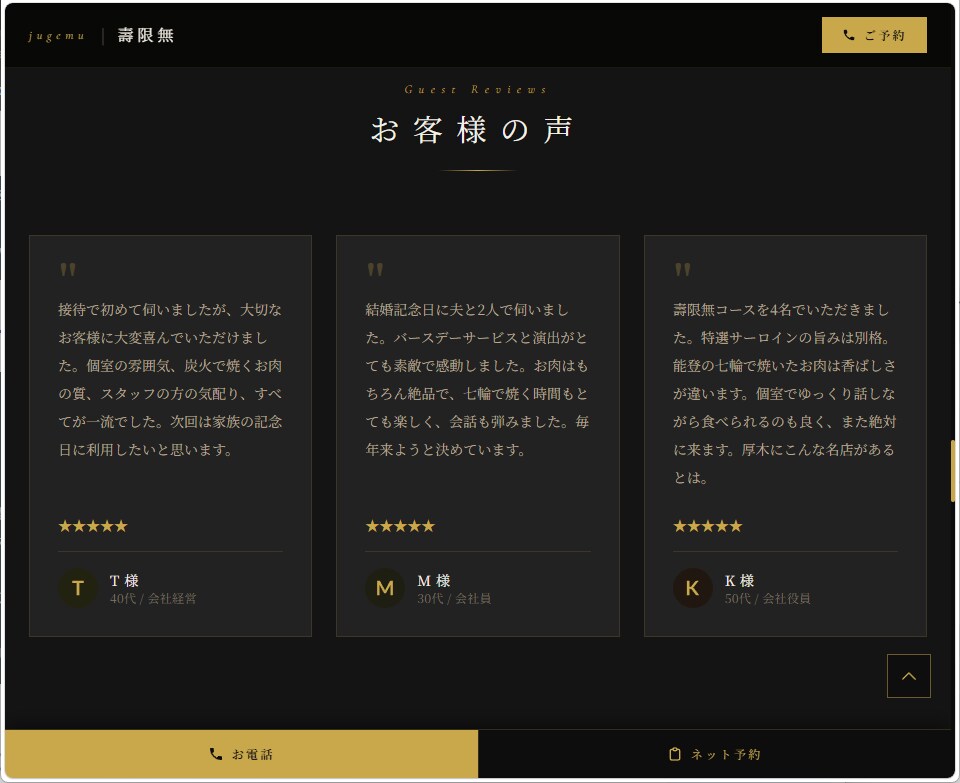Viewport: 960px width, 783px height.
Task: Click the quote mark icon in M様 review card
Action: click(x=375, y=269)
